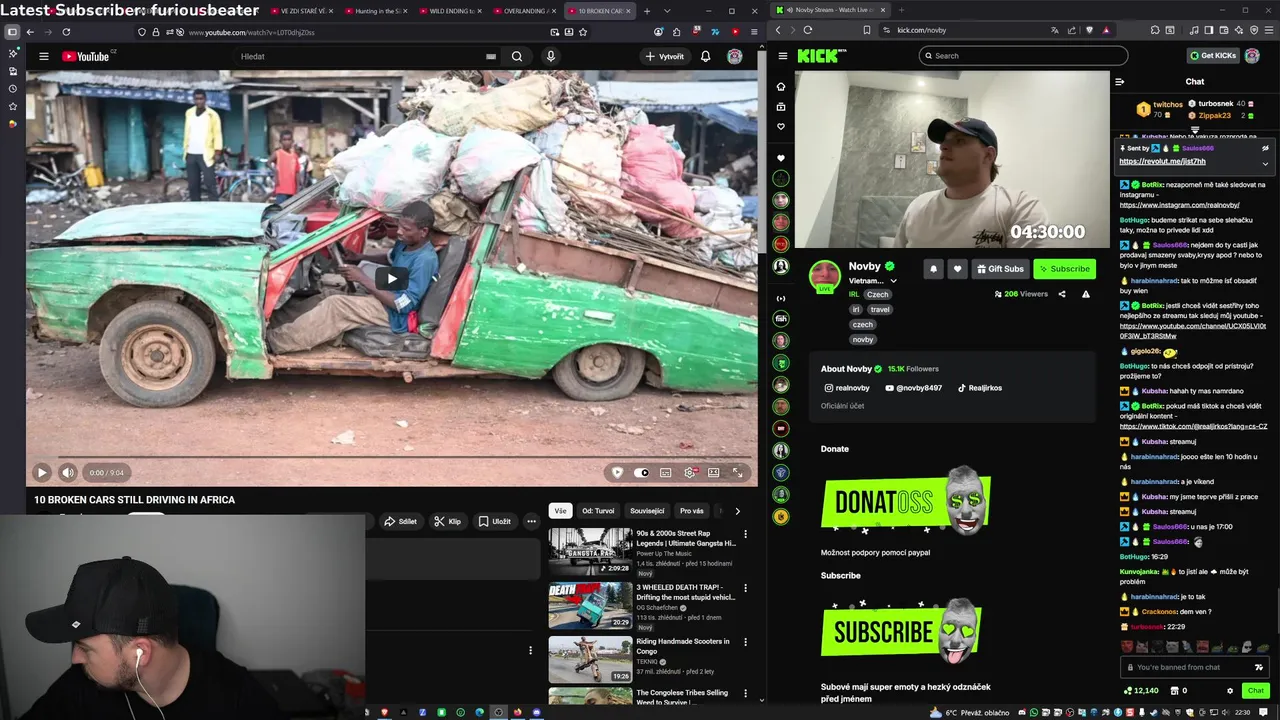Turn on YouTube subtitles
Viewport: 1280px width, 720px height.
(666, 473)
